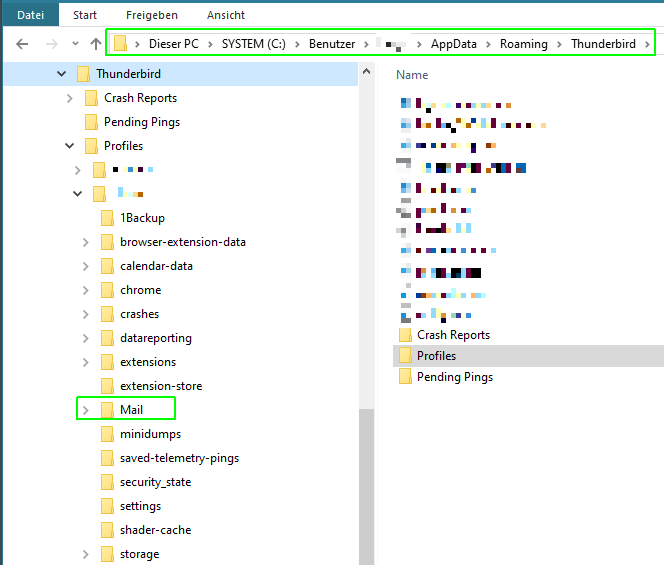Select the calendar-data folder
This screenshot has width=664, height=565.
point(156,266)
